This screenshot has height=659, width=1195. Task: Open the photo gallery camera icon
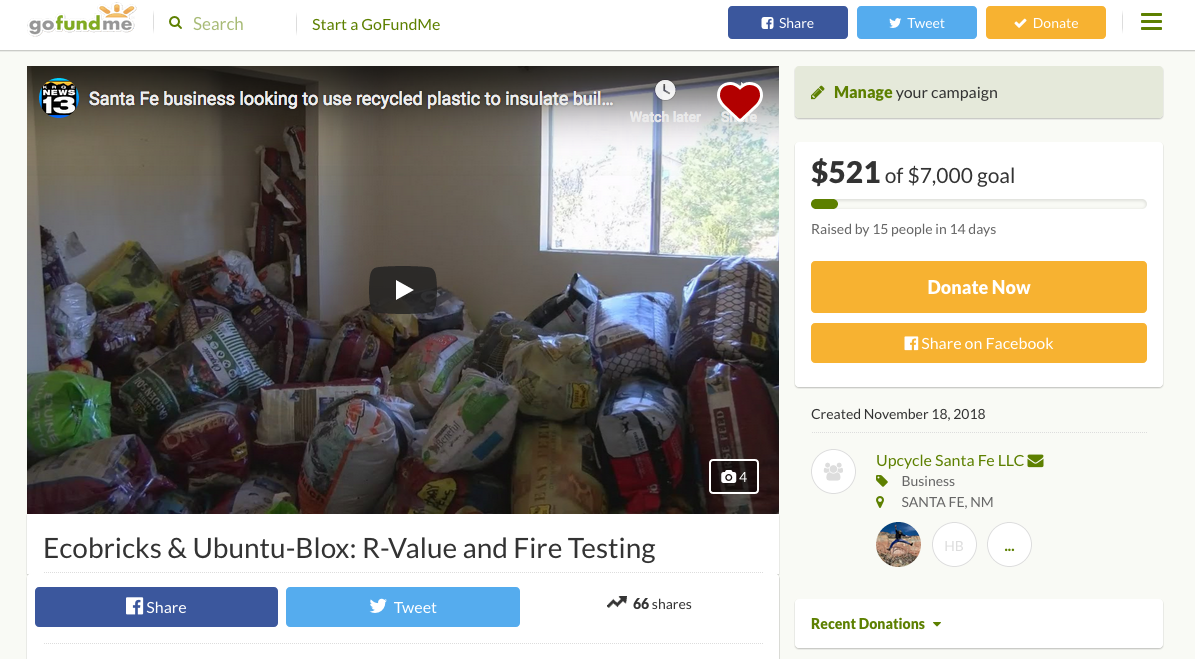(734, 477)
